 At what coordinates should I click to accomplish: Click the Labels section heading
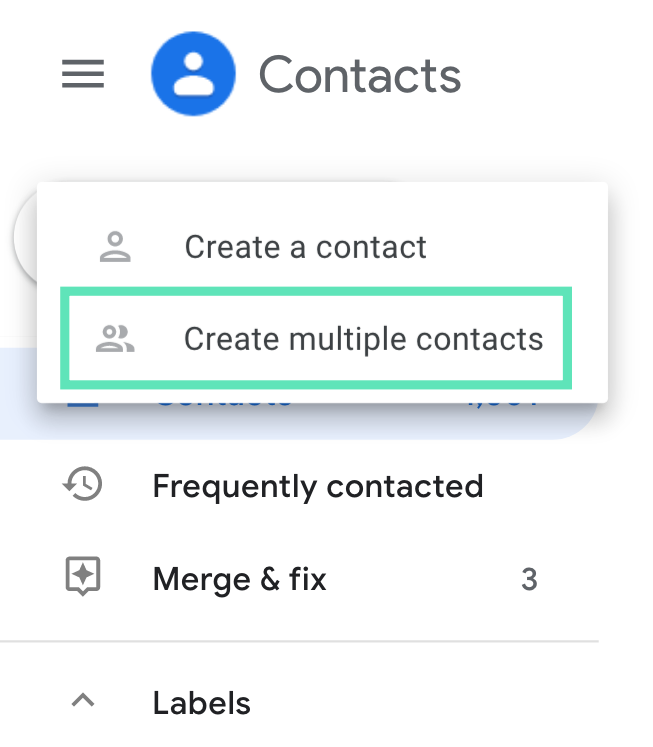(x=201, y=702)
